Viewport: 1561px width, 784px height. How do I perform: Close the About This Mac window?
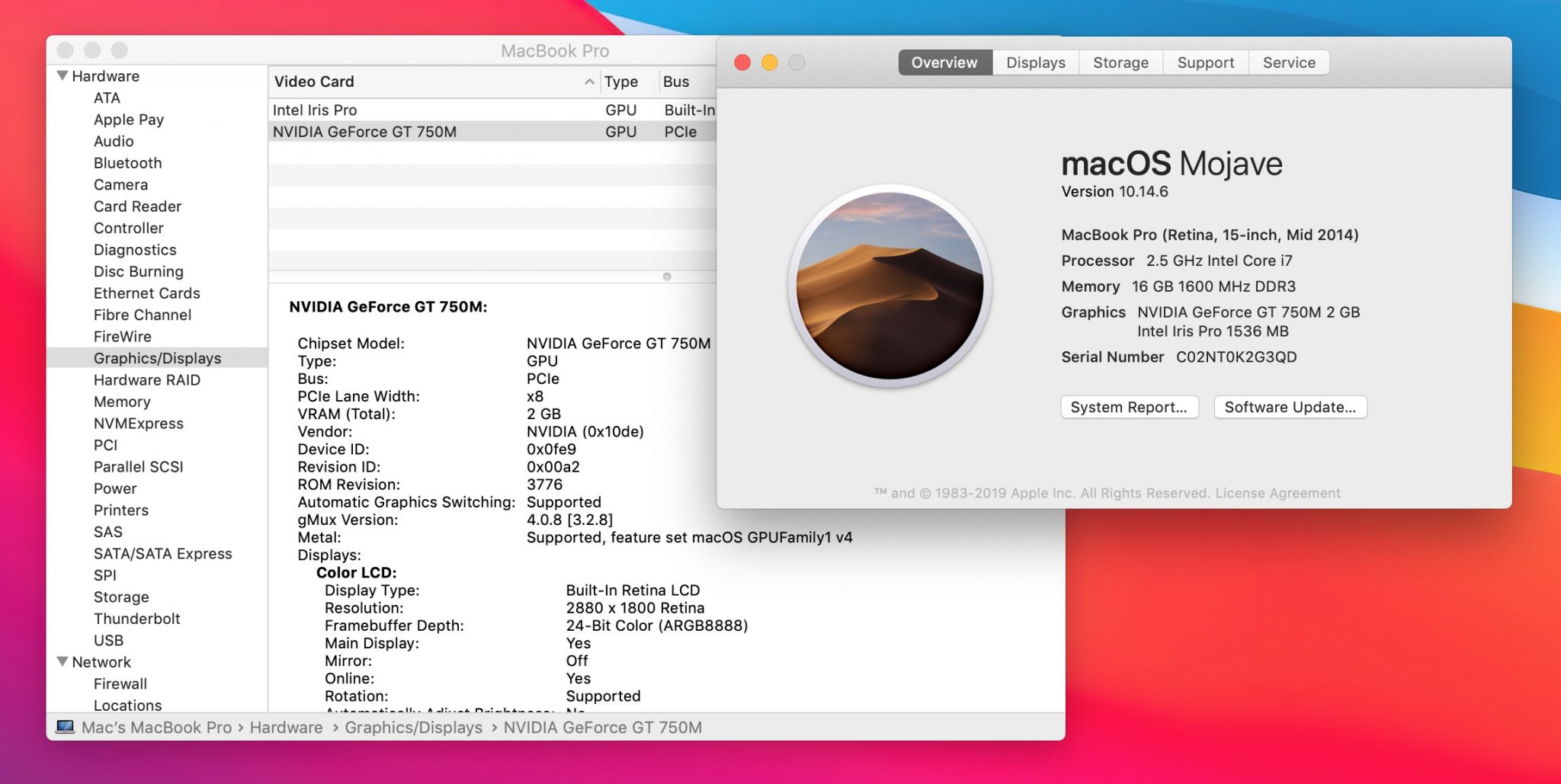(x=742, y=62)
